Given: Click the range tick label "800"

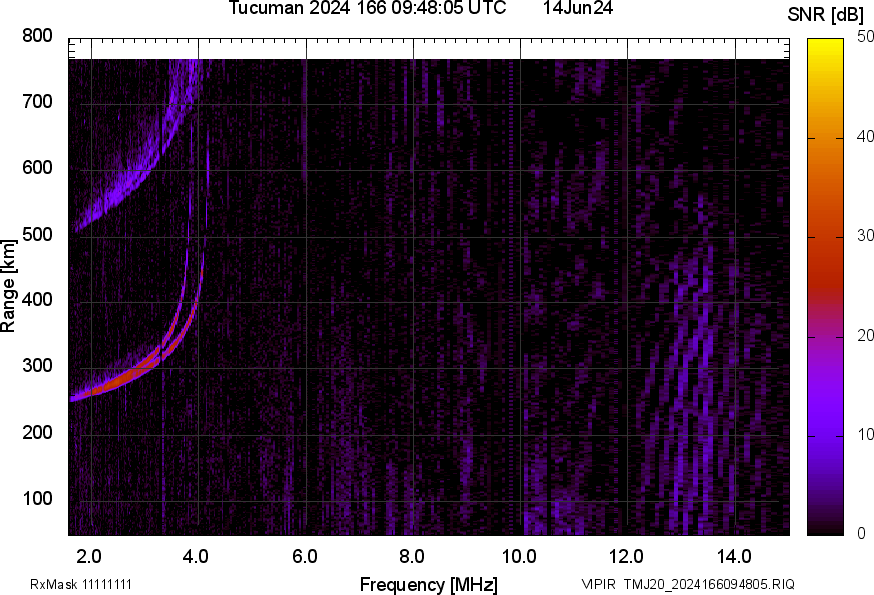Looking at the screenshot, I should [x=37, y=36].
